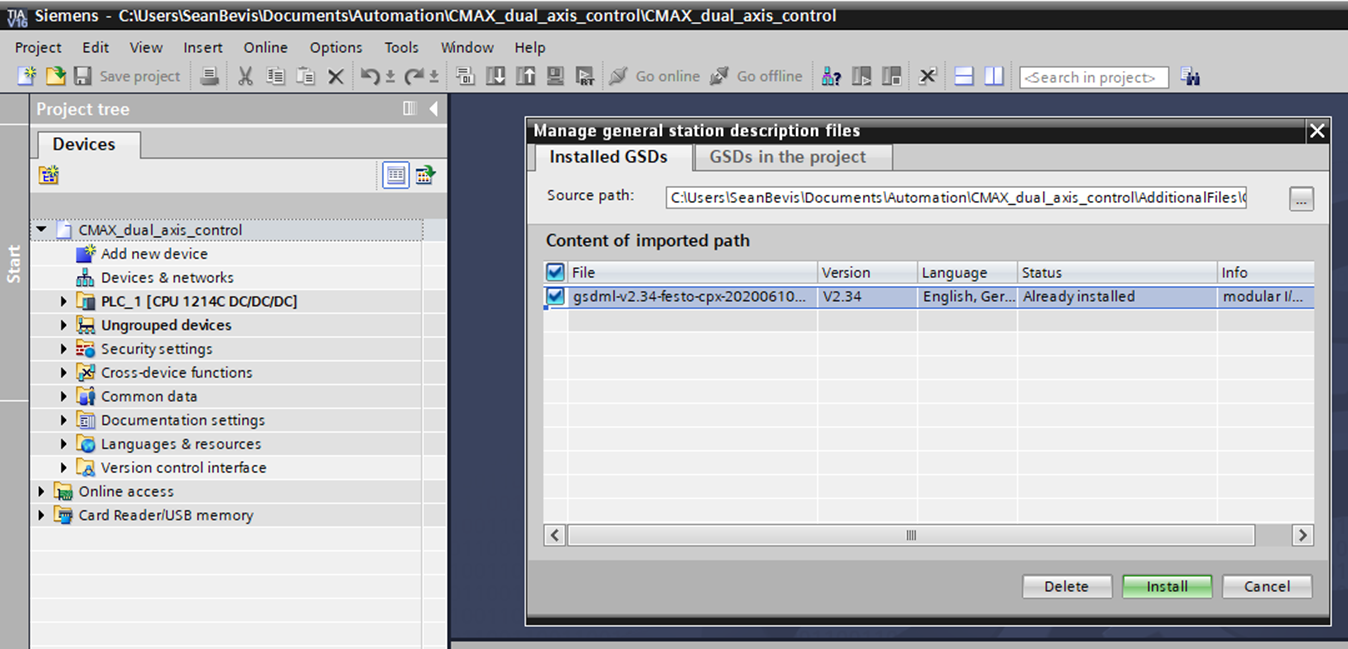
Task: Click Add new device in project tree
Action: point(154,254)
